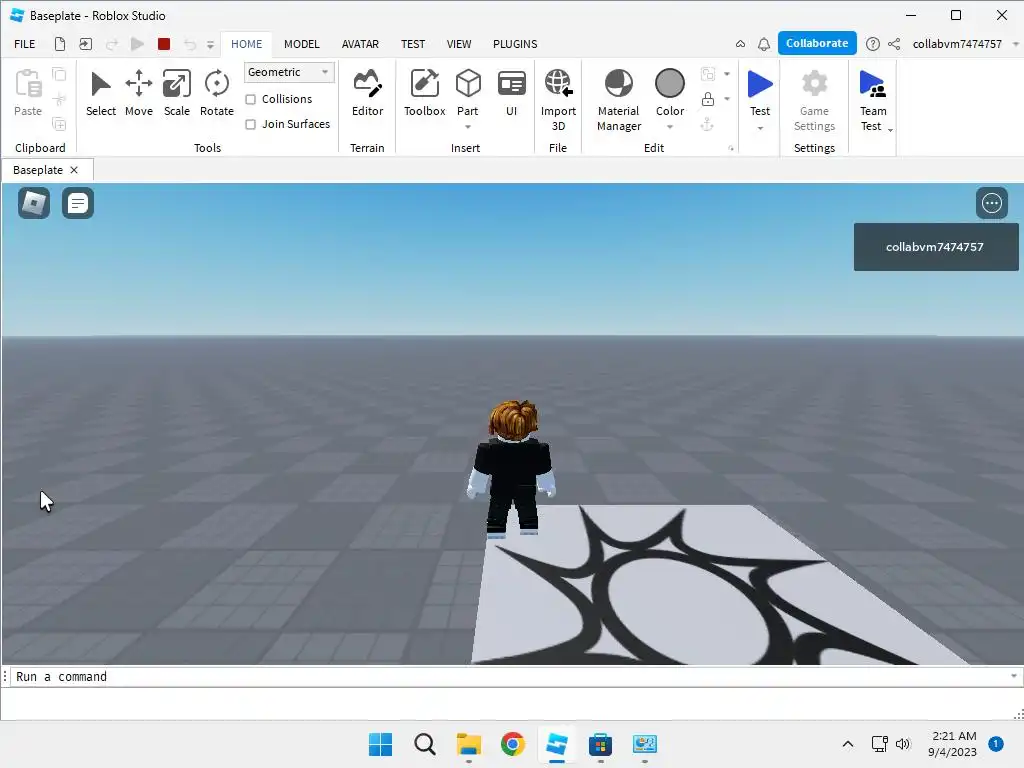Open the Geometric mode dropdown

click(x=289, y=72)
